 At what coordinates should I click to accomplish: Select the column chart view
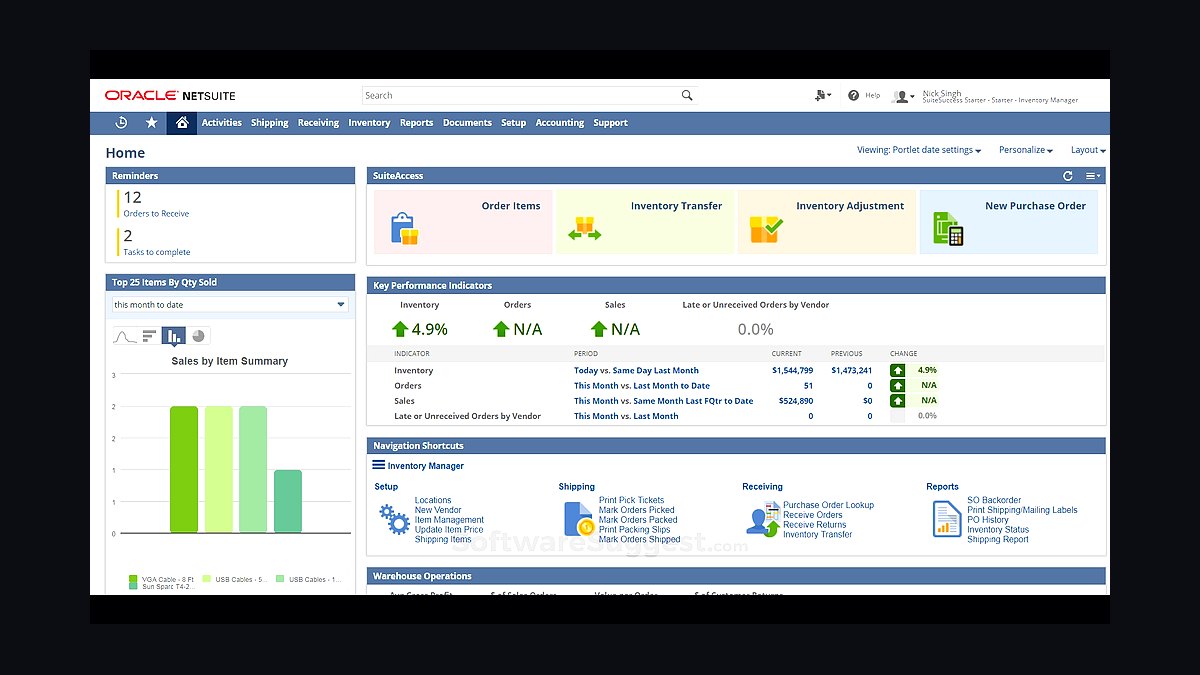coord(173,336)
